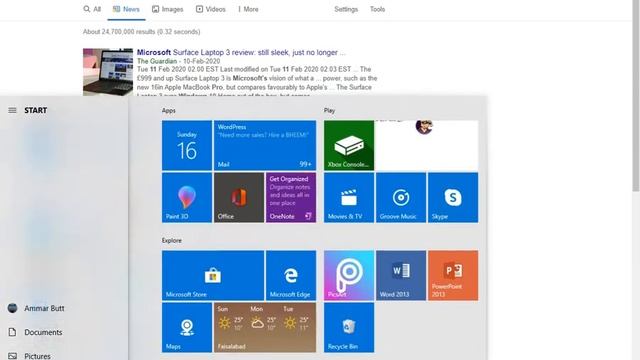
Task: Select the News search tab
Action: coord(126,9)
